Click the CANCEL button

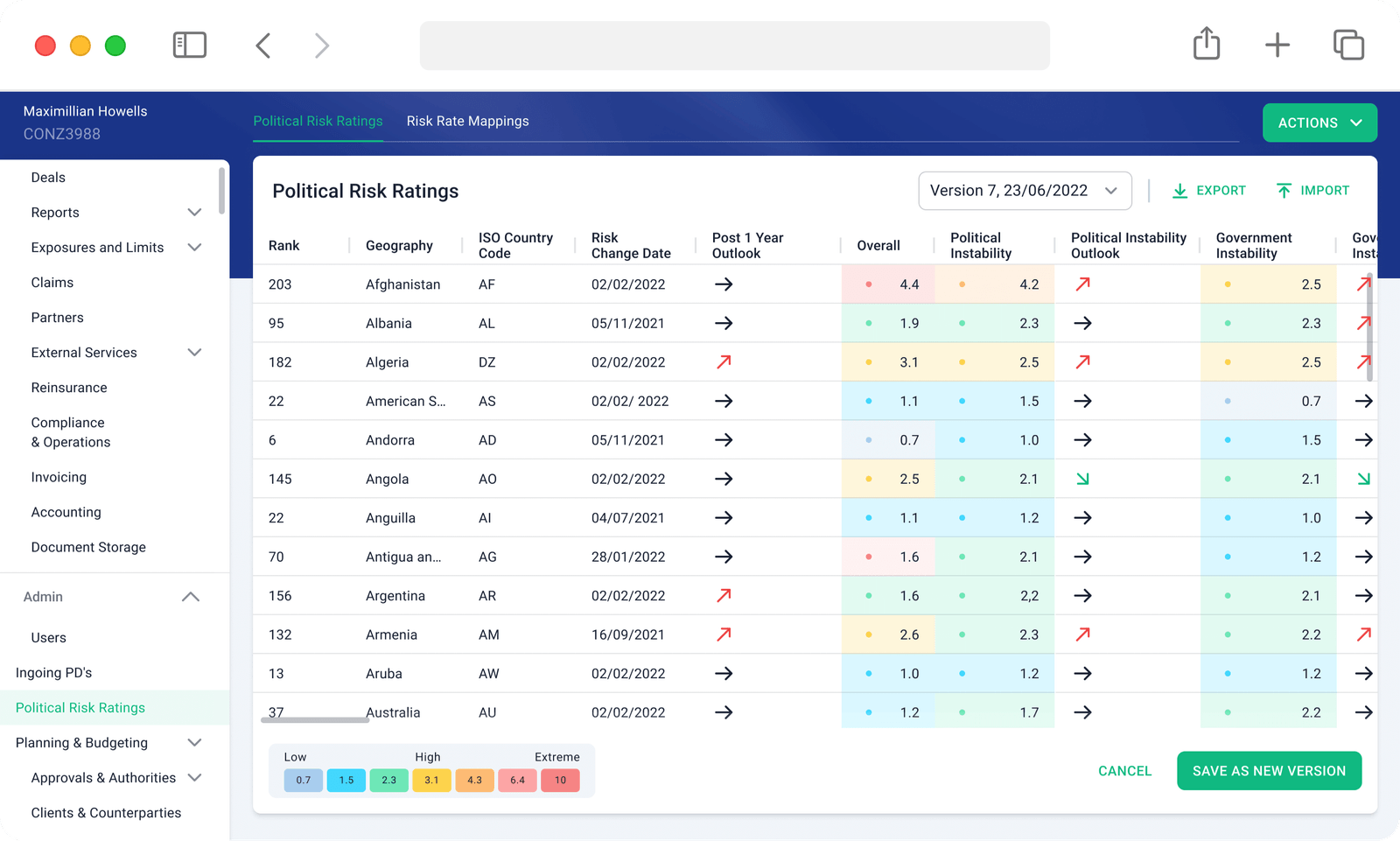[x=1125, y=771]
